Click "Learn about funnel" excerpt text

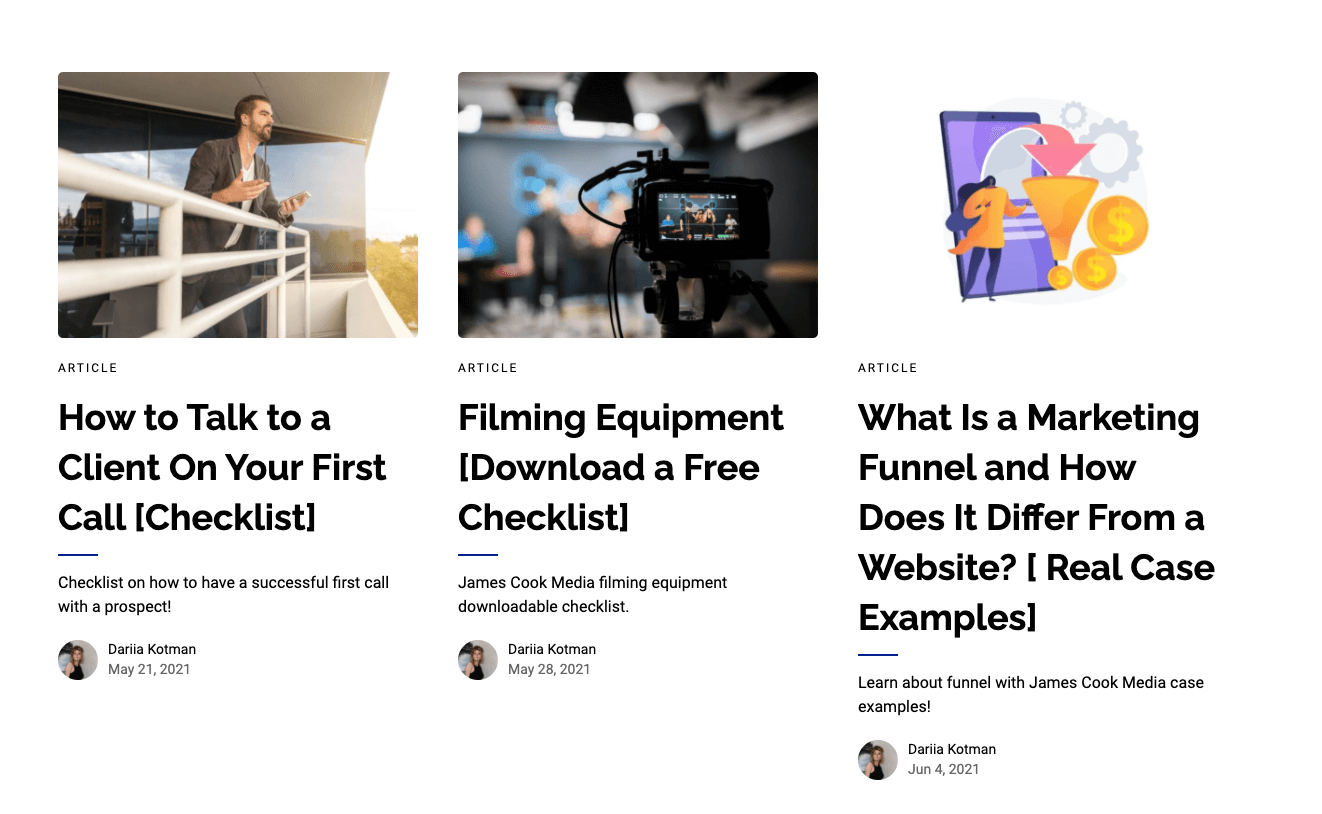tap(1031, 694)
